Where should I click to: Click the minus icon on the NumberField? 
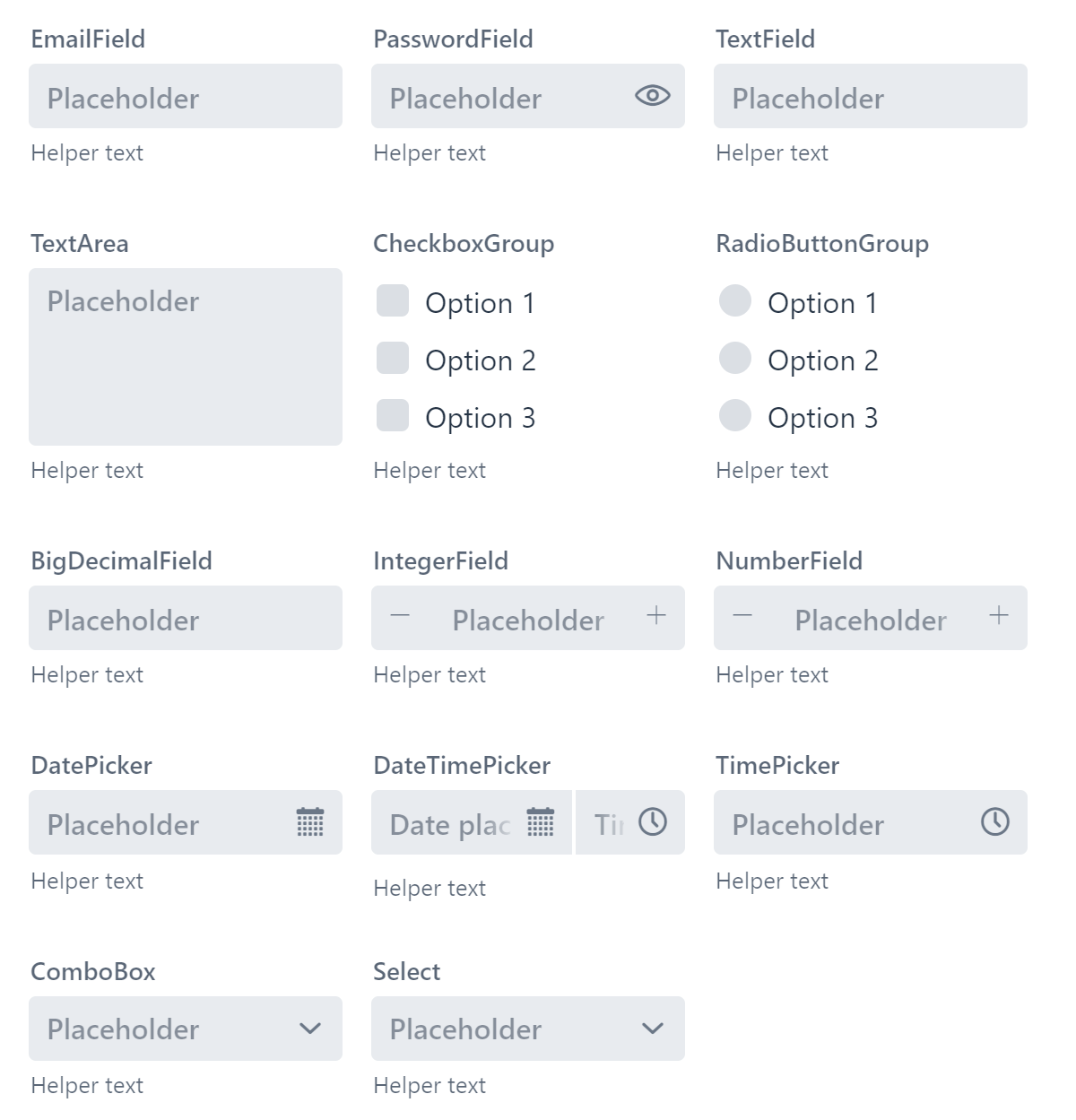(742, 616)
